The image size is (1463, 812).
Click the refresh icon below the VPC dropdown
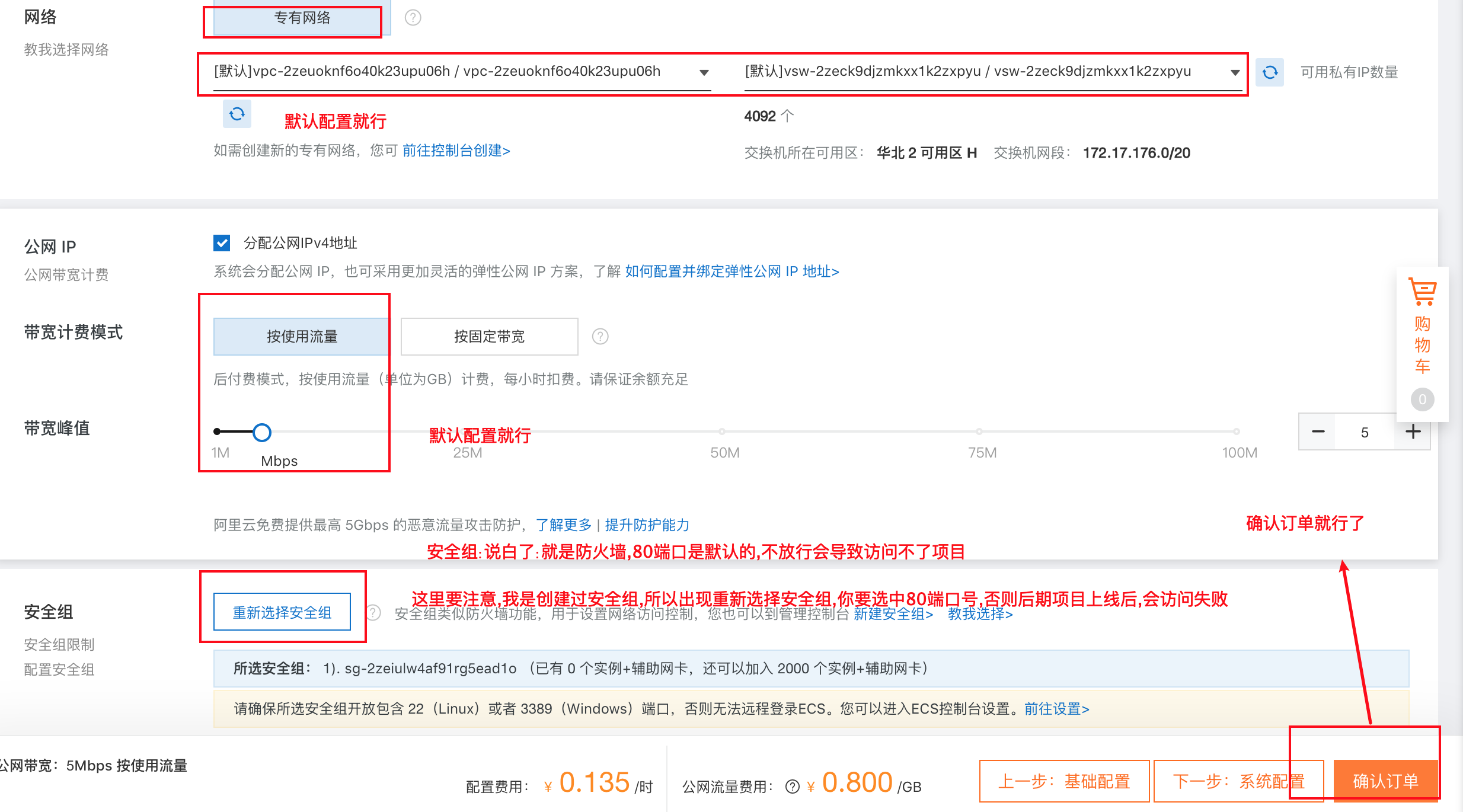[x=237, y=114]
